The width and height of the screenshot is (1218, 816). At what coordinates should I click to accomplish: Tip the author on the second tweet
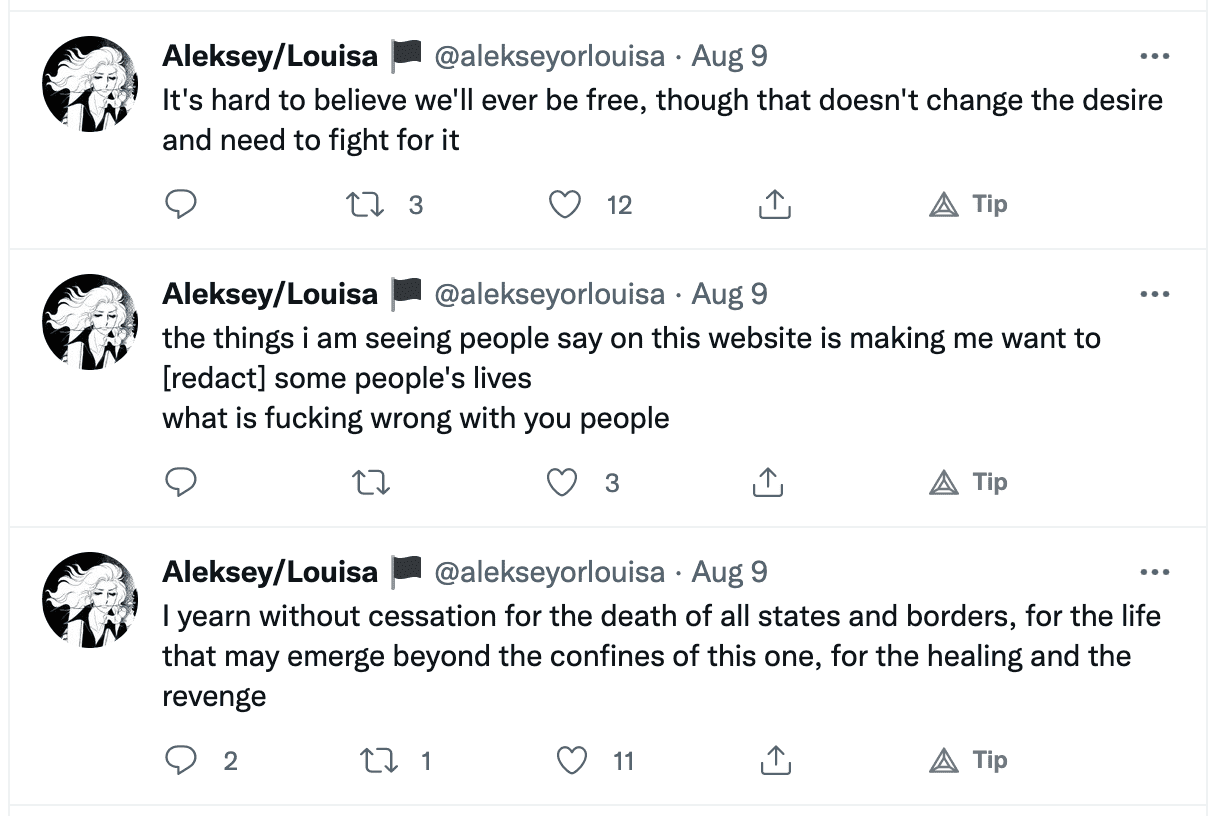pyautogui.click(x=968, y=483)
